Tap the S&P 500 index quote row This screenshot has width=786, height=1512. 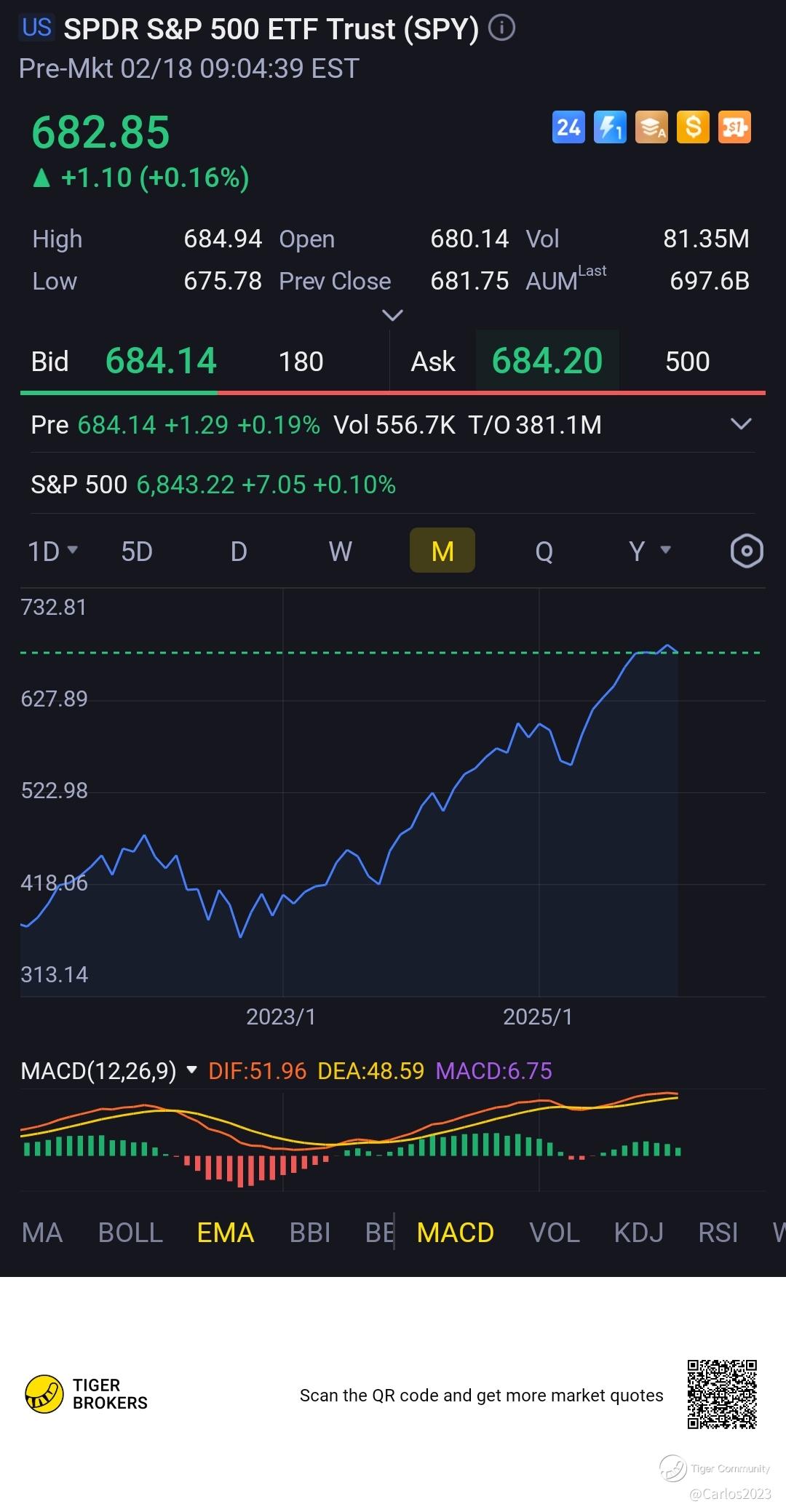[x=213, y=485]
